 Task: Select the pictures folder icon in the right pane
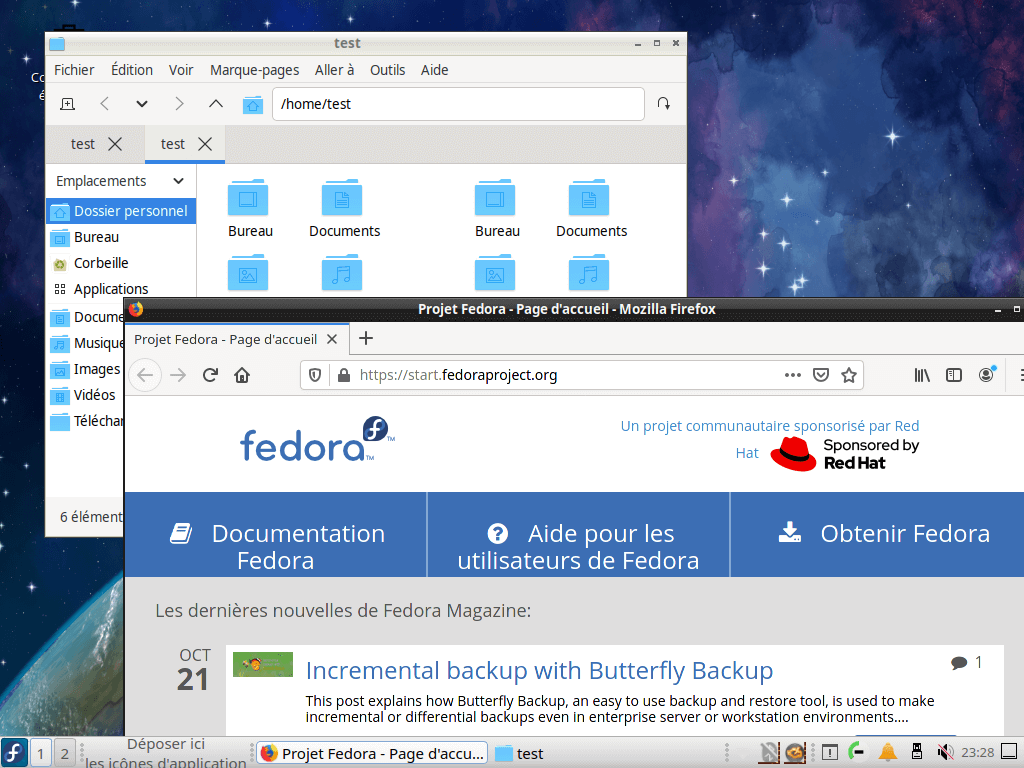(494, 273)
